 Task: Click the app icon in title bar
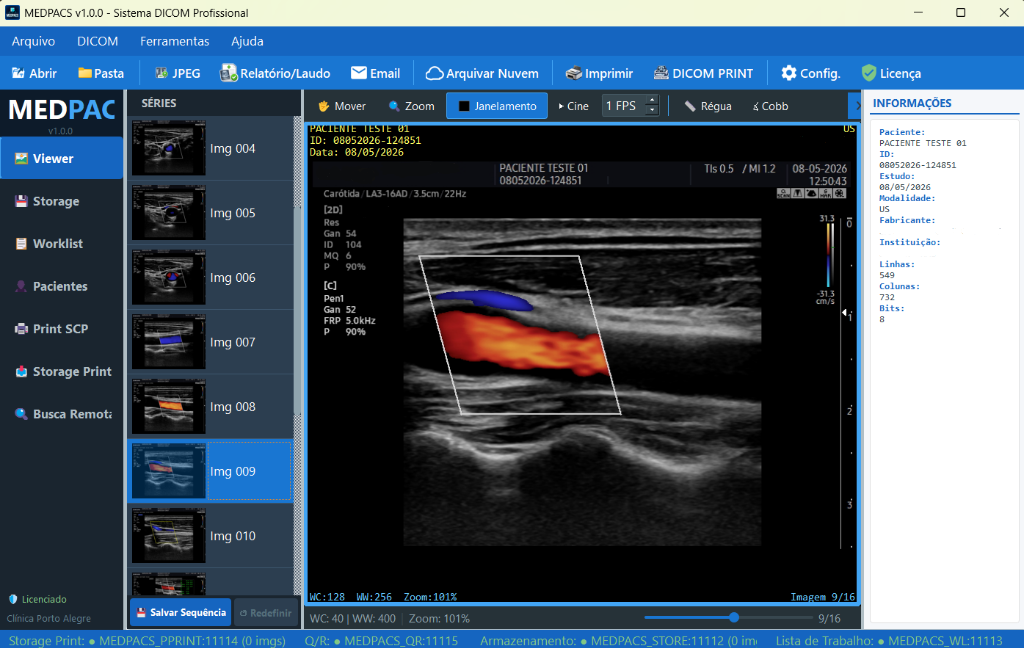pos(12,12)
